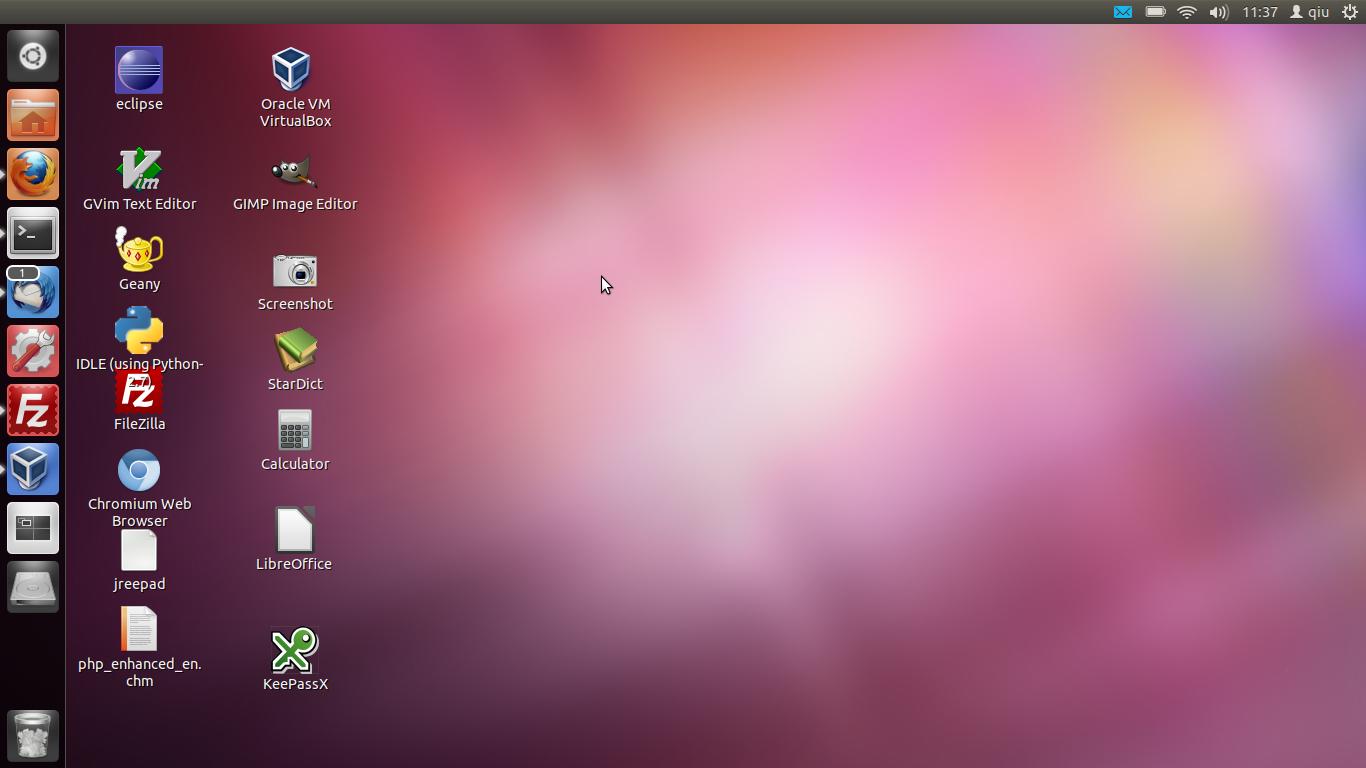Open Thunderbird mail in the launcher
Screen dimensions: 1366x768
[x=33, y=292]
